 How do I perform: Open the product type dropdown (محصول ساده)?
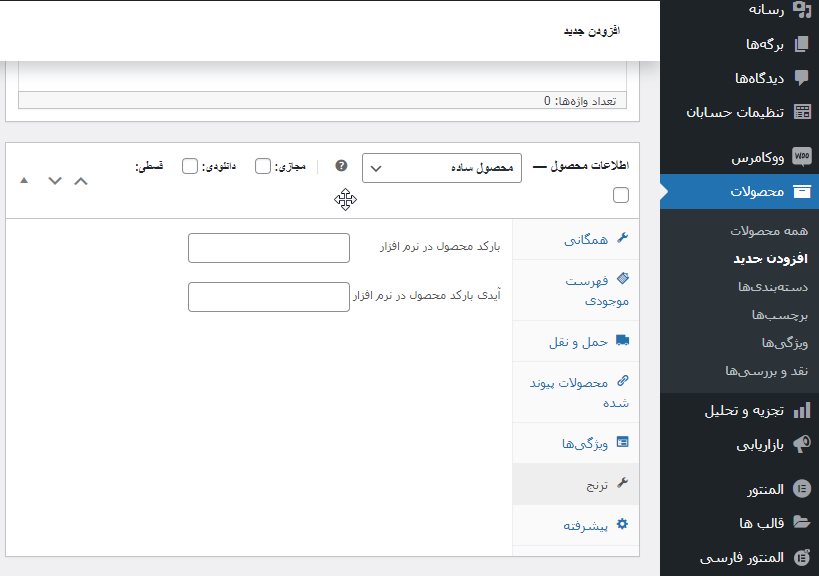tap(442, 168)
